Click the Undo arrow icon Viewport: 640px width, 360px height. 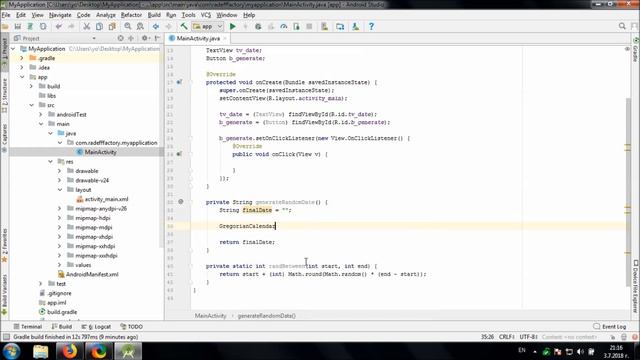click(59, 27)
